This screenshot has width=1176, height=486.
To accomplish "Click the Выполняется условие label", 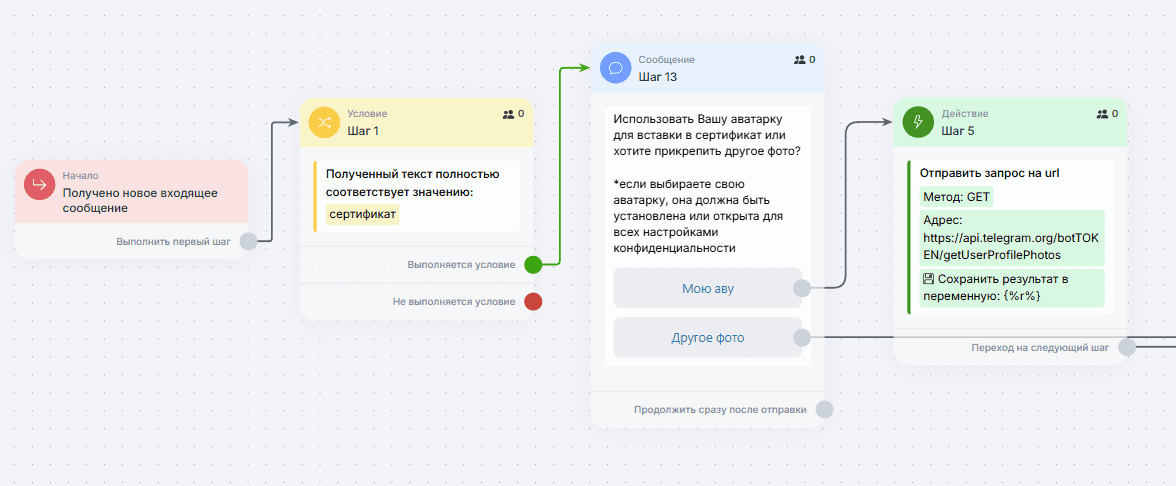I will (461, 265).
